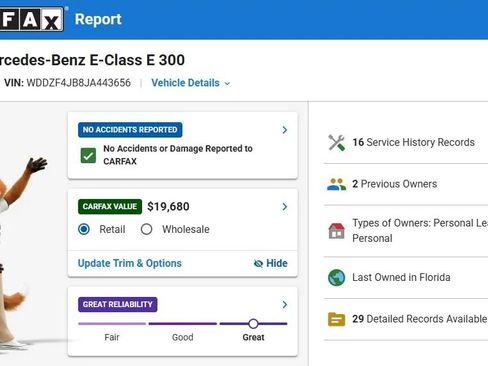Click the GREAT RELIABILITY badge

pyautogui.click(x=118, y=304)
